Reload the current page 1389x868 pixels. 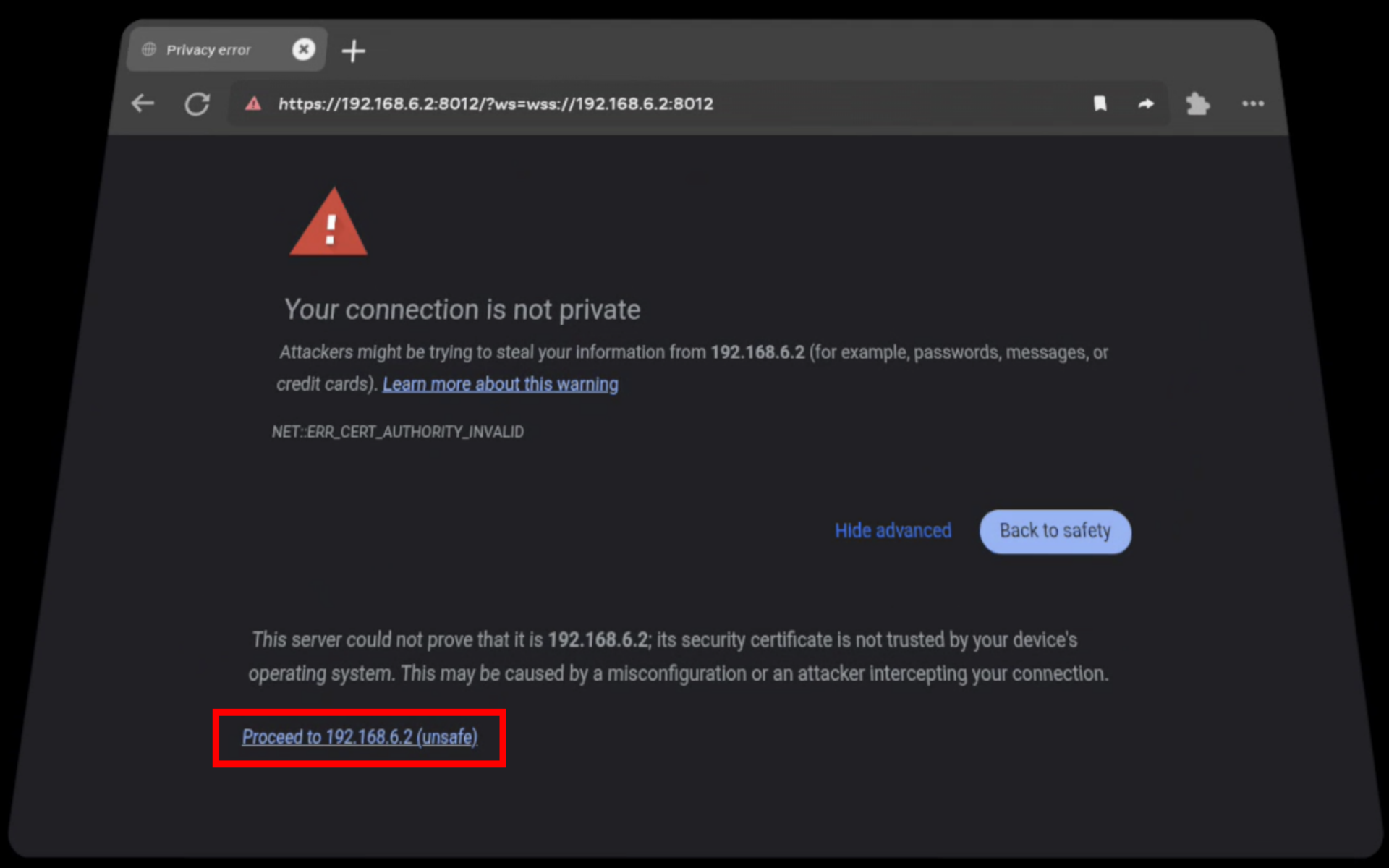click(197, 104)
